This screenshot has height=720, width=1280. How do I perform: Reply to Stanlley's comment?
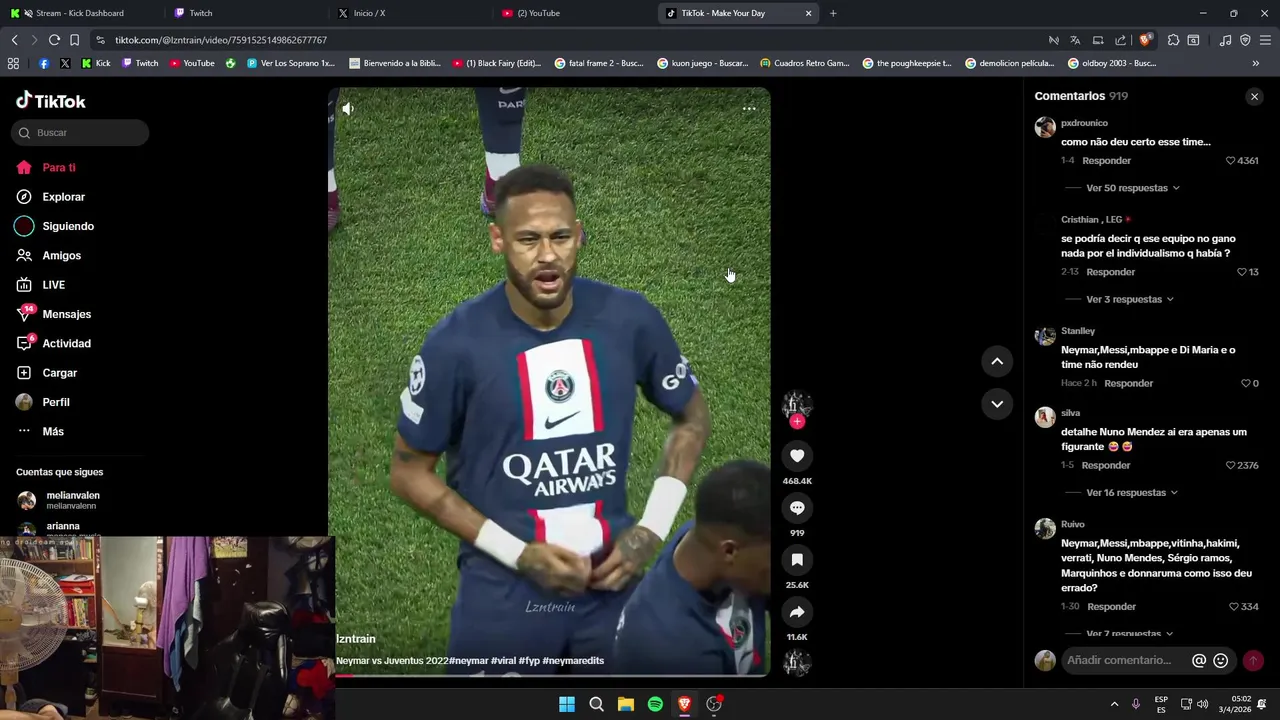[1128, 384]
